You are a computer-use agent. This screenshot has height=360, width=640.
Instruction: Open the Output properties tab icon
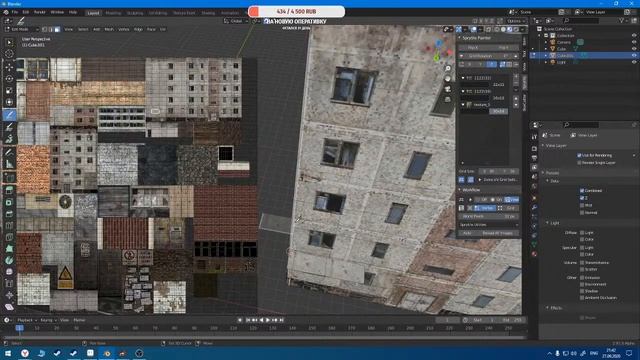point(534,158)
